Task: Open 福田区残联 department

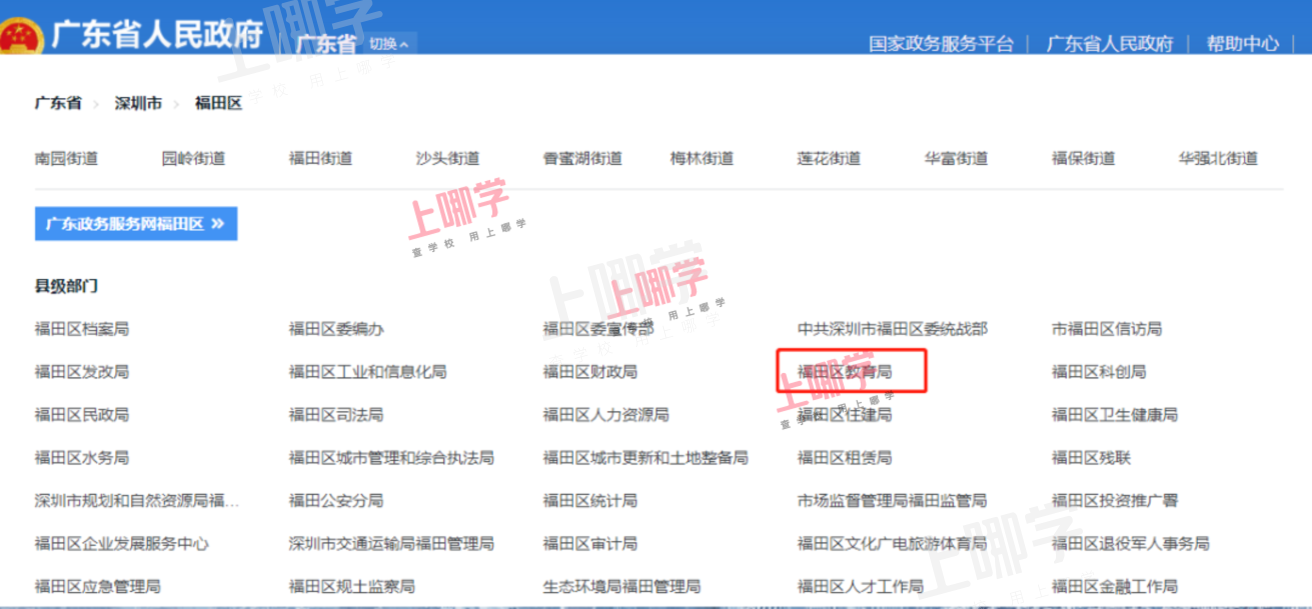Action: pos(1091,458)
